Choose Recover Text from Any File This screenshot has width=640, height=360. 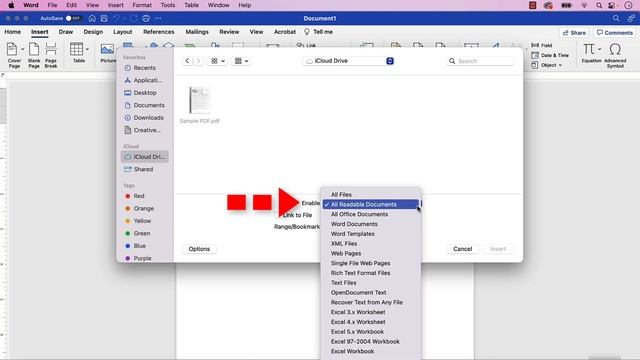(x=371, y=302)
